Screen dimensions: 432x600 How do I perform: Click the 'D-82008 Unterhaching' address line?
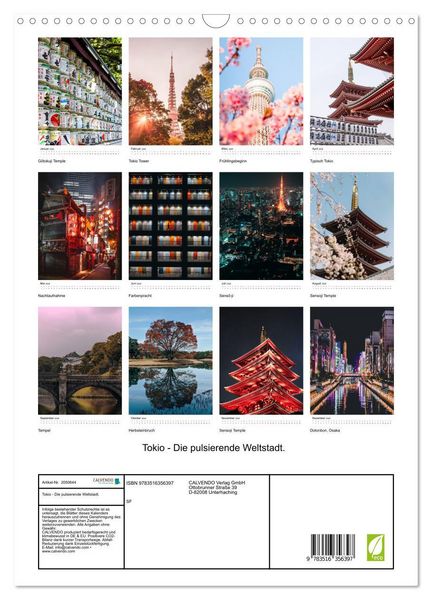[x=213, y=492]
